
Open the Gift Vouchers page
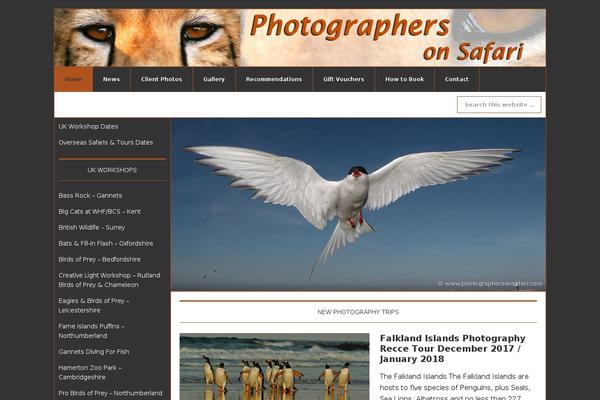point(344,79)
